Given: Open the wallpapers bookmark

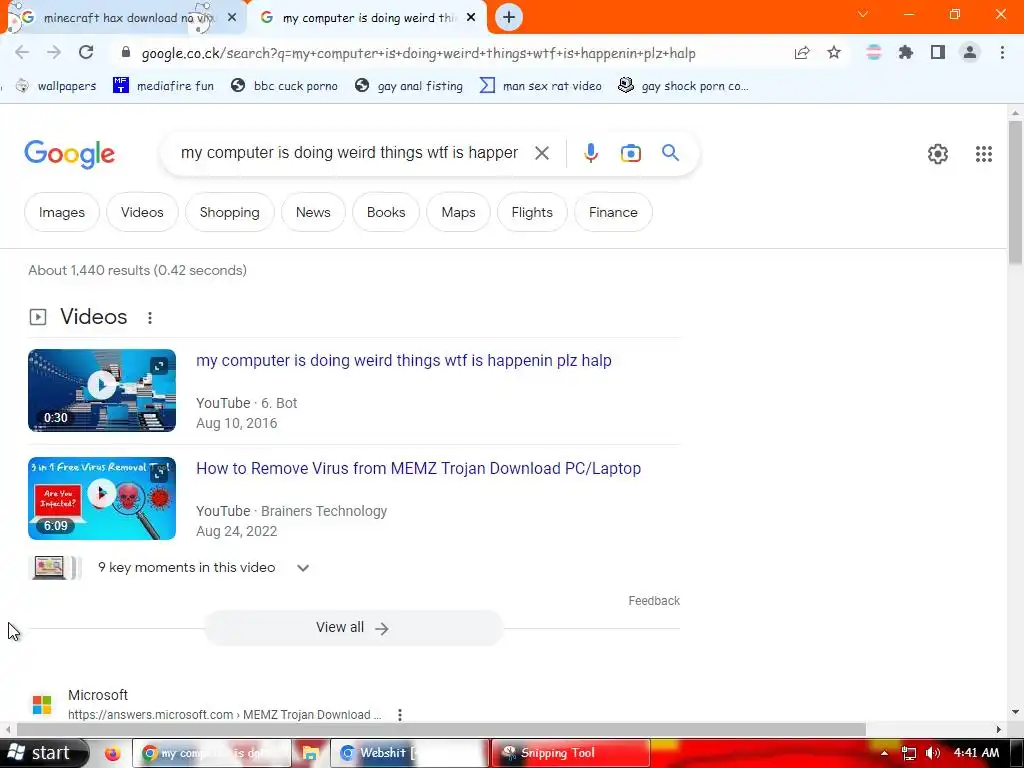Looking at the screenshot, I should [x=56, y=86].
